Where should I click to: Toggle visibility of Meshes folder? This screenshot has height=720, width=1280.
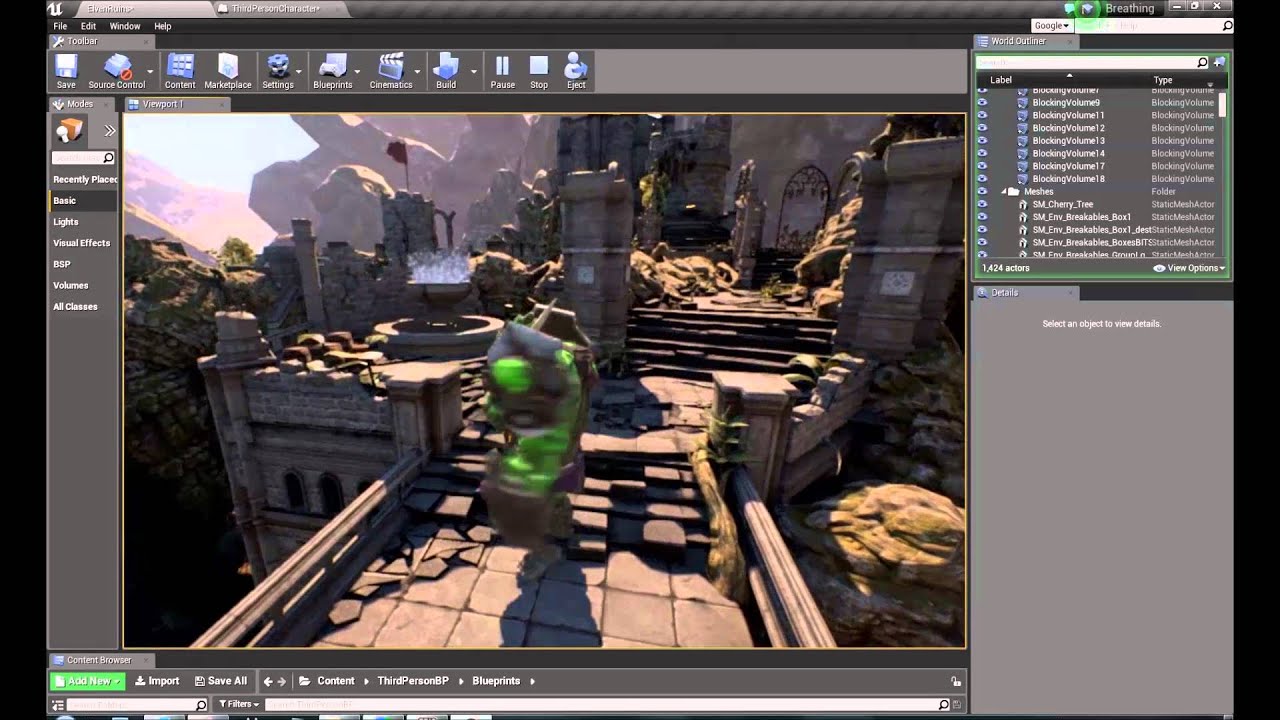coord(982,191)
